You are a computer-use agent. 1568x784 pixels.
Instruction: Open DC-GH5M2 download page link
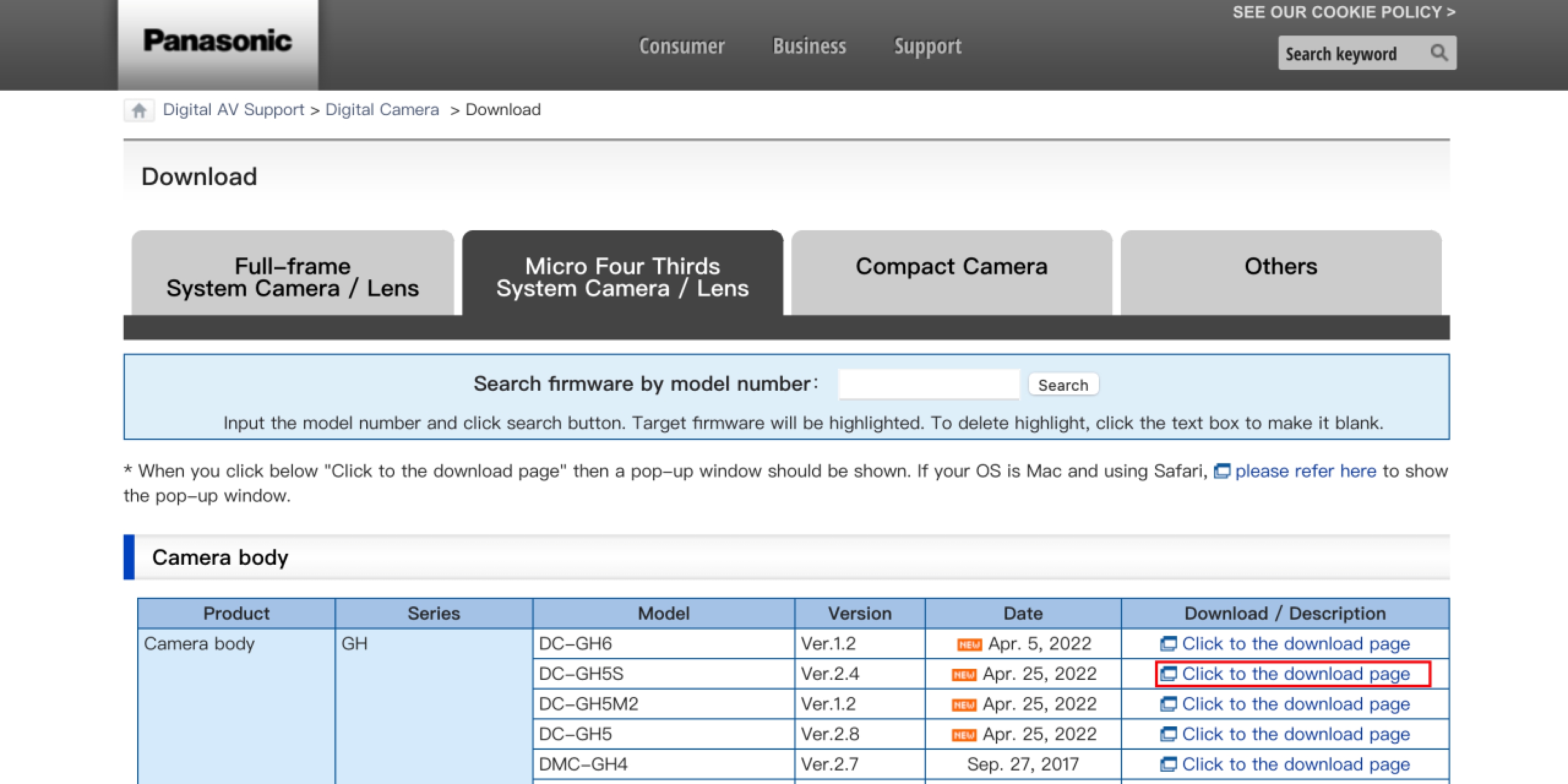pos(1295,704)
